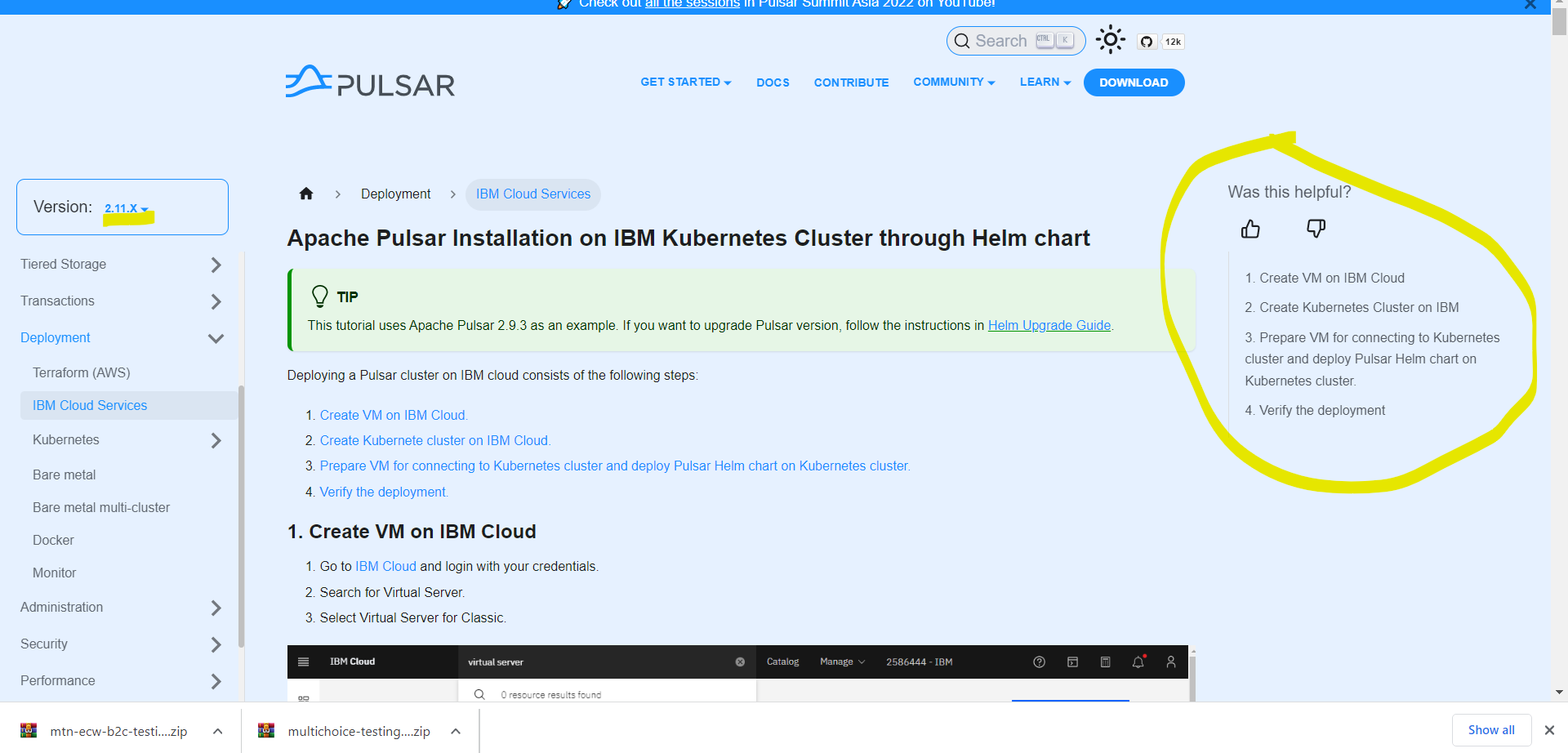
Task: Open the Get Started dropdown menu
Action: click(686, 82)
